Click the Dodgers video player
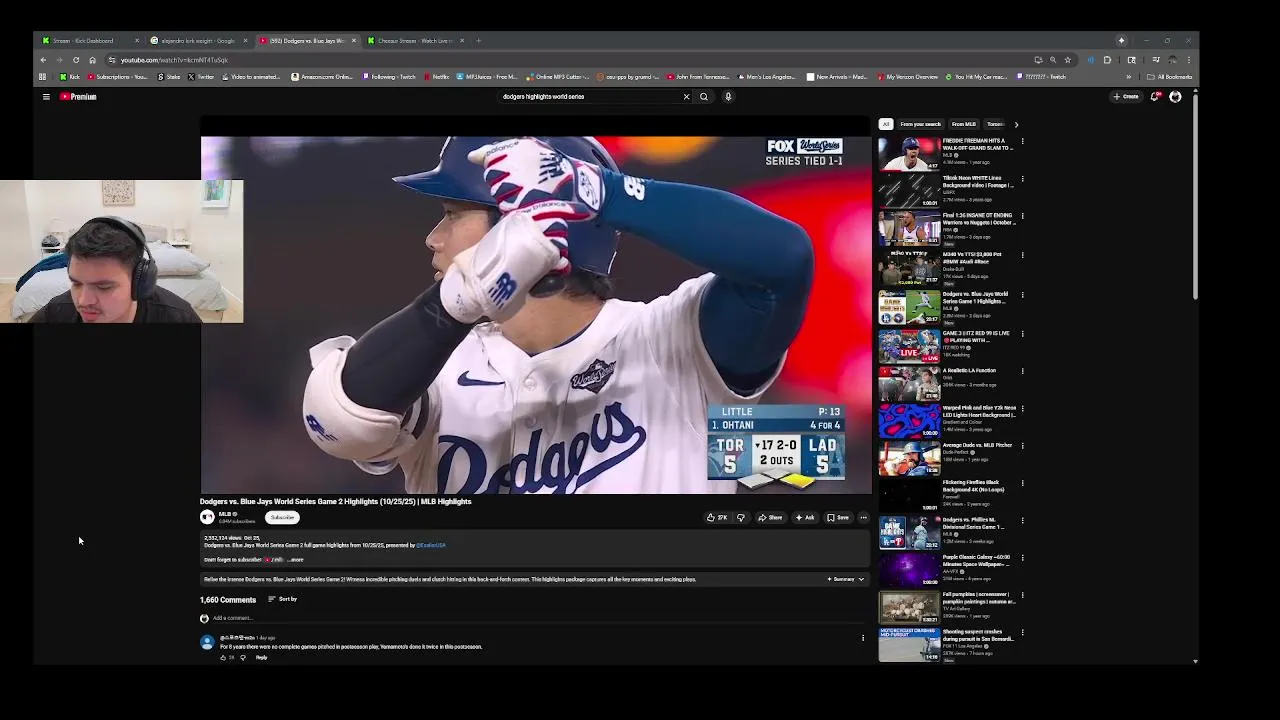This screenshot has height=720, width=1280. click(x=535, y=314)
